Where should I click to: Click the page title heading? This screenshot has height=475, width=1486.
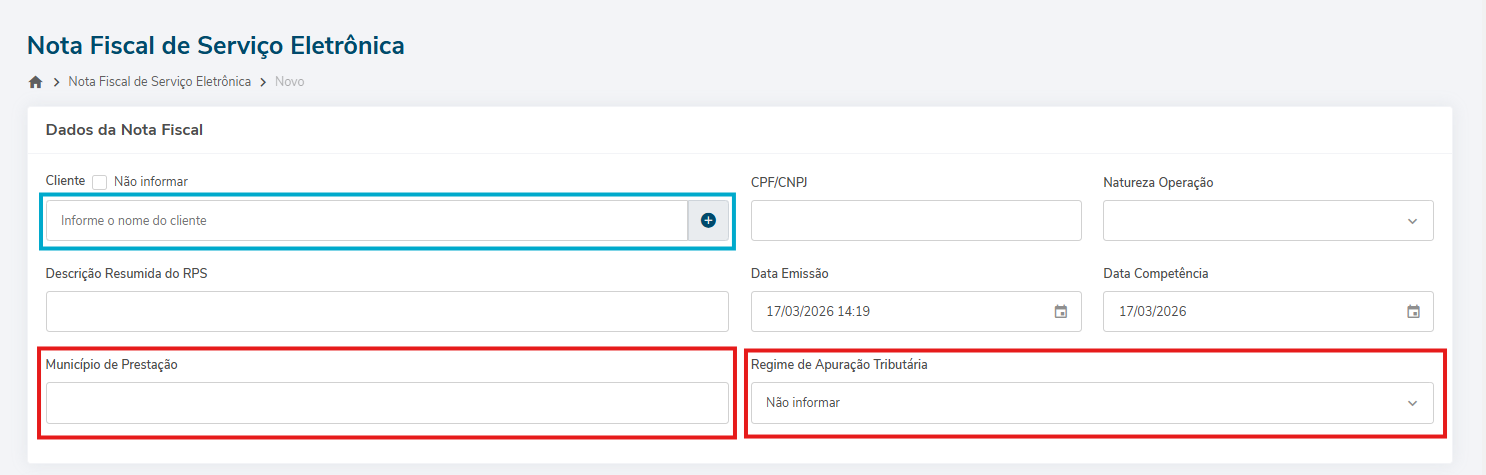[216, 45]
